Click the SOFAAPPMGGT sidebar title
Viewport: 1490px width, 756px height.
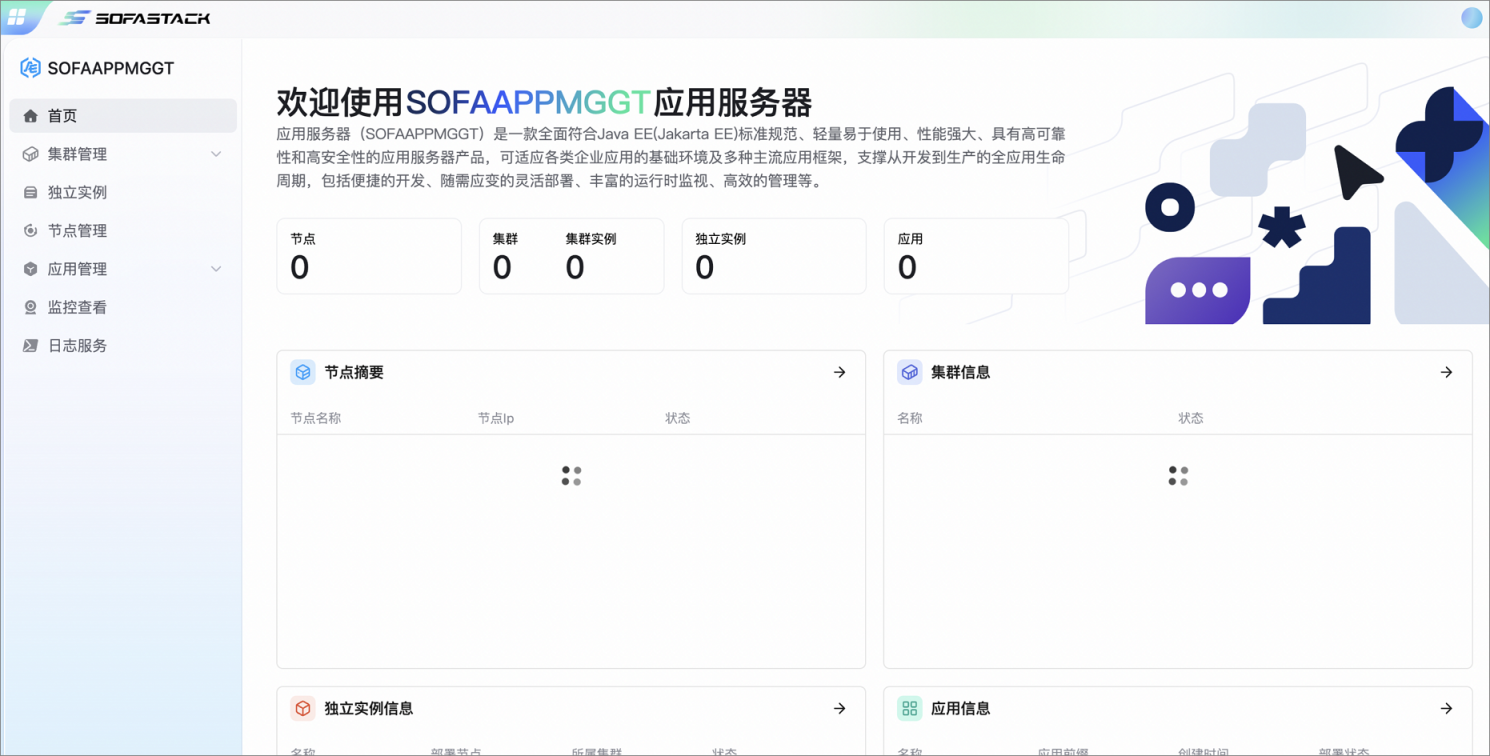pyautogui.click(x=111, y=68)
